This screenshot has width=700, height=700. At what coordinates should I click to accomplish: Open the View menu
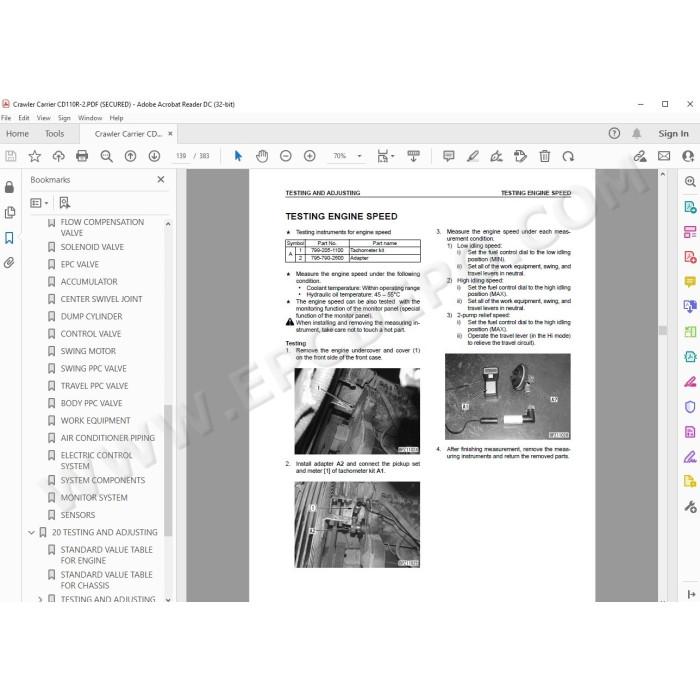(x=43, y=118)
